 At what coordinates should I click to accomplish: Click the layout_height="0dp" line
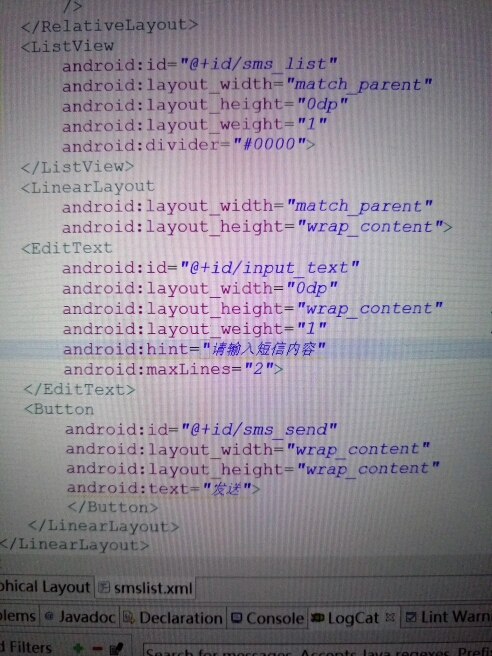coord(205,105)
